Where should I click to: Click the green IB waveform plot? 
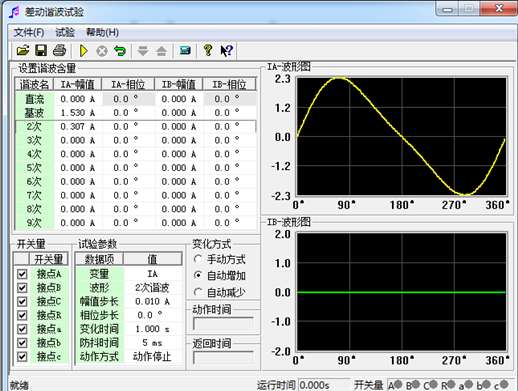click(x=401, y=292)
